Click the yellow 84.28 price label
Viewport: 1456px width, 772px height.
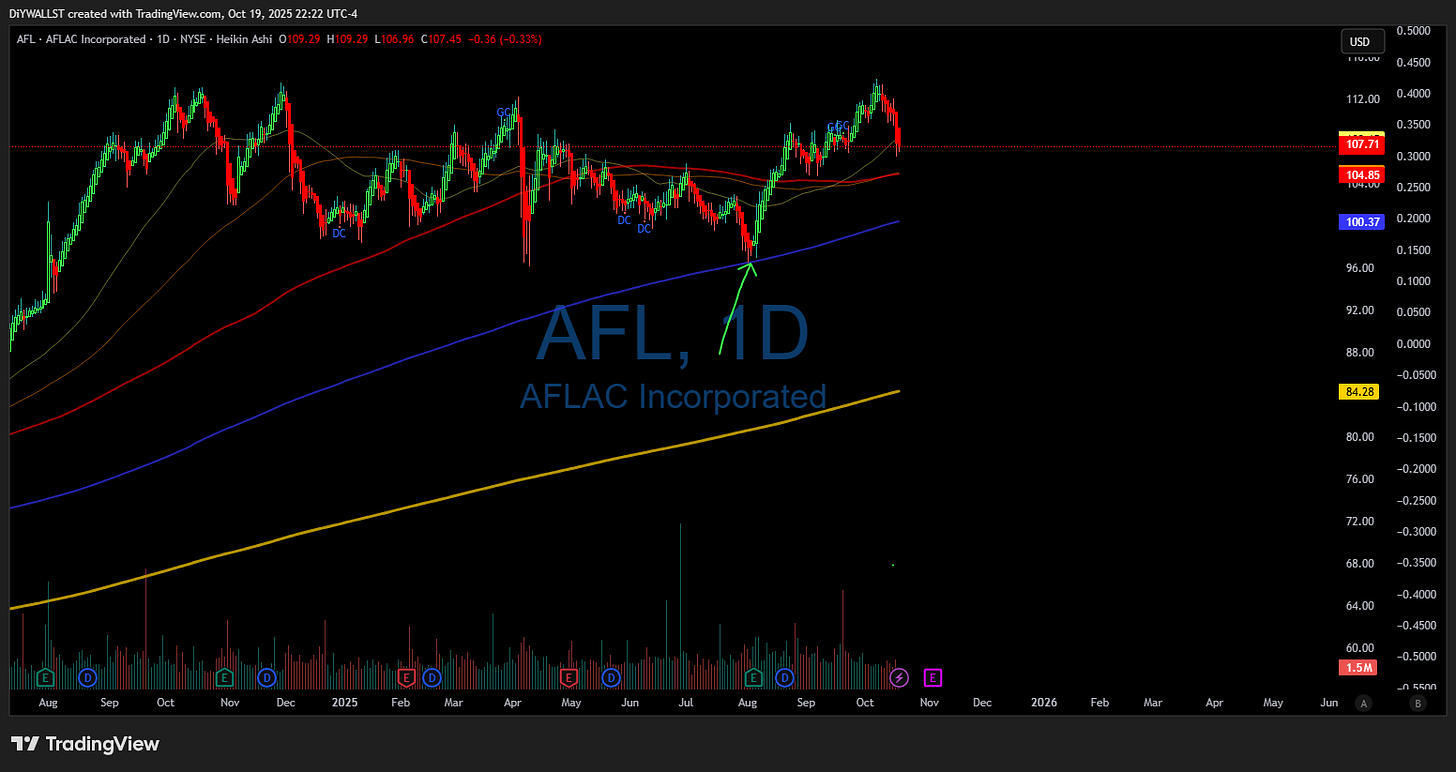1360,392
